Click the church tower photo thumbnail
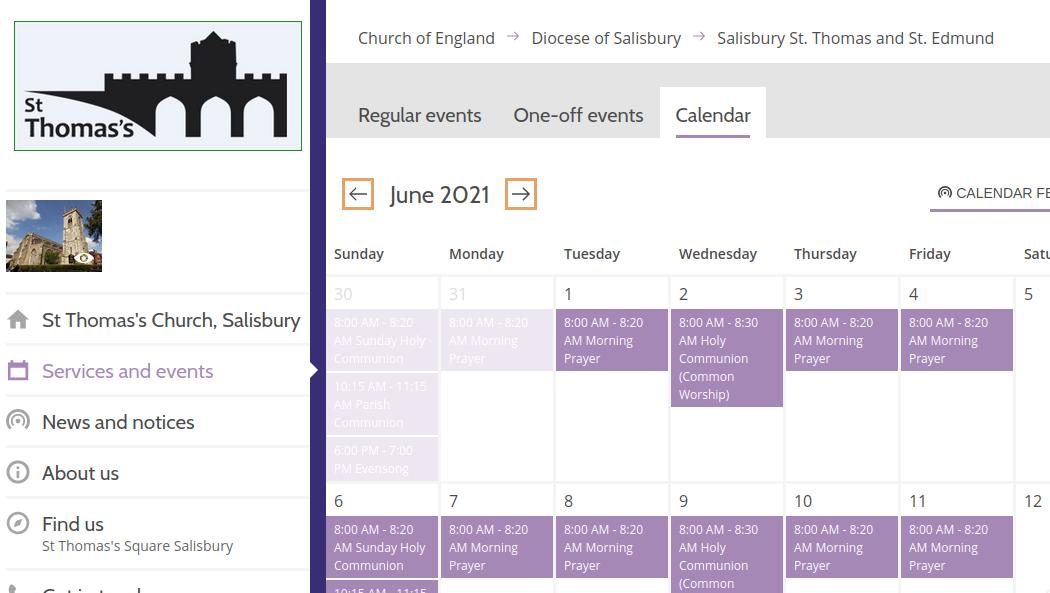Viewport: 1050px width, 593px height. pos(53,235)
